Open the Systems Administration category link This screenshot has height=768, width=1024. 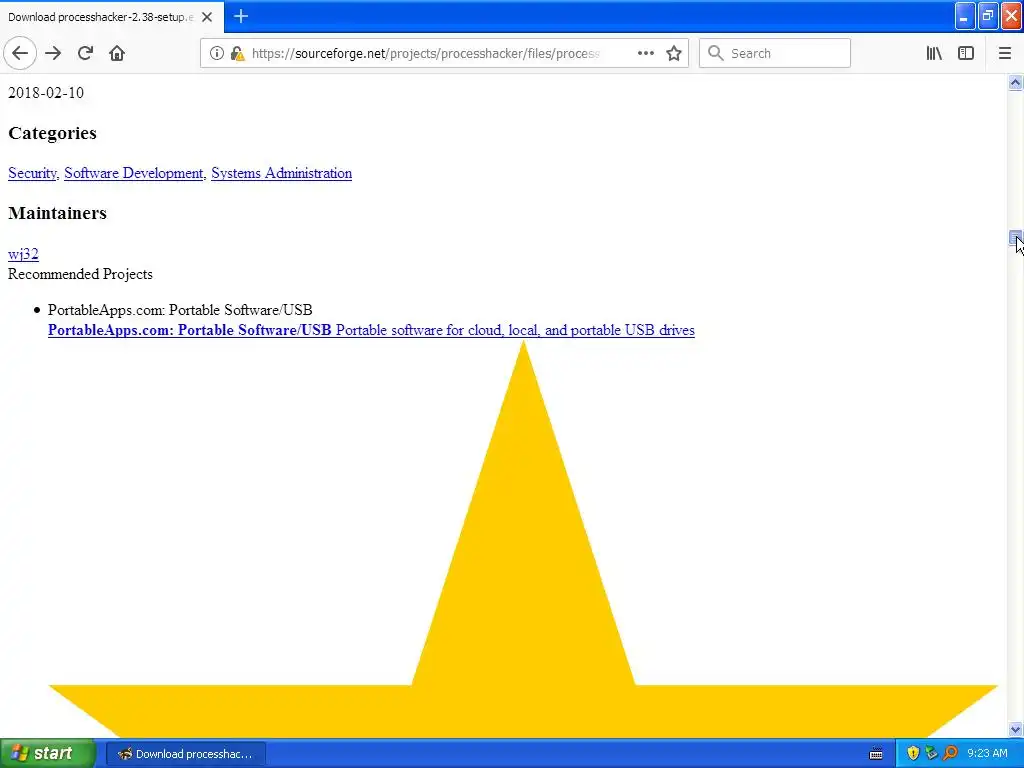tap(281, 173)
